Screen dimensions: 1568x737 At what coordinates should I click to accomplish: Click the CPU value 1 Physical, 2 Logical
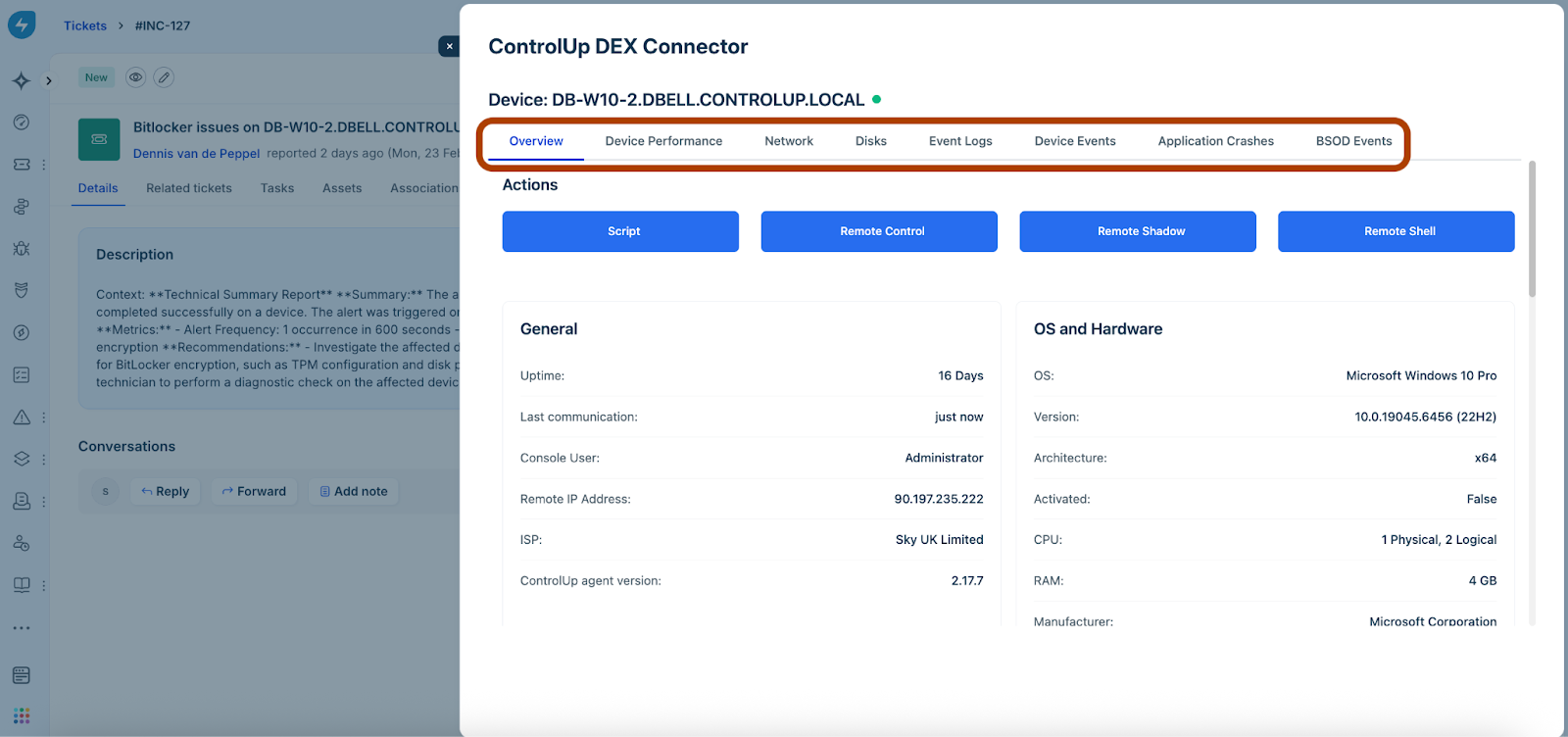coord(1439,540)
